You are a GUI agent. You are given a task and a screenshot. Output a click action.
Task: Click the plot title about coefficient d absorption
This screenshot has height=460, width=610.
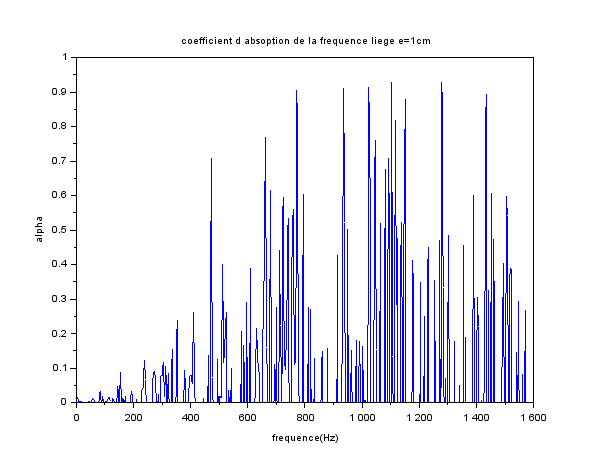[x=305, y=41]
